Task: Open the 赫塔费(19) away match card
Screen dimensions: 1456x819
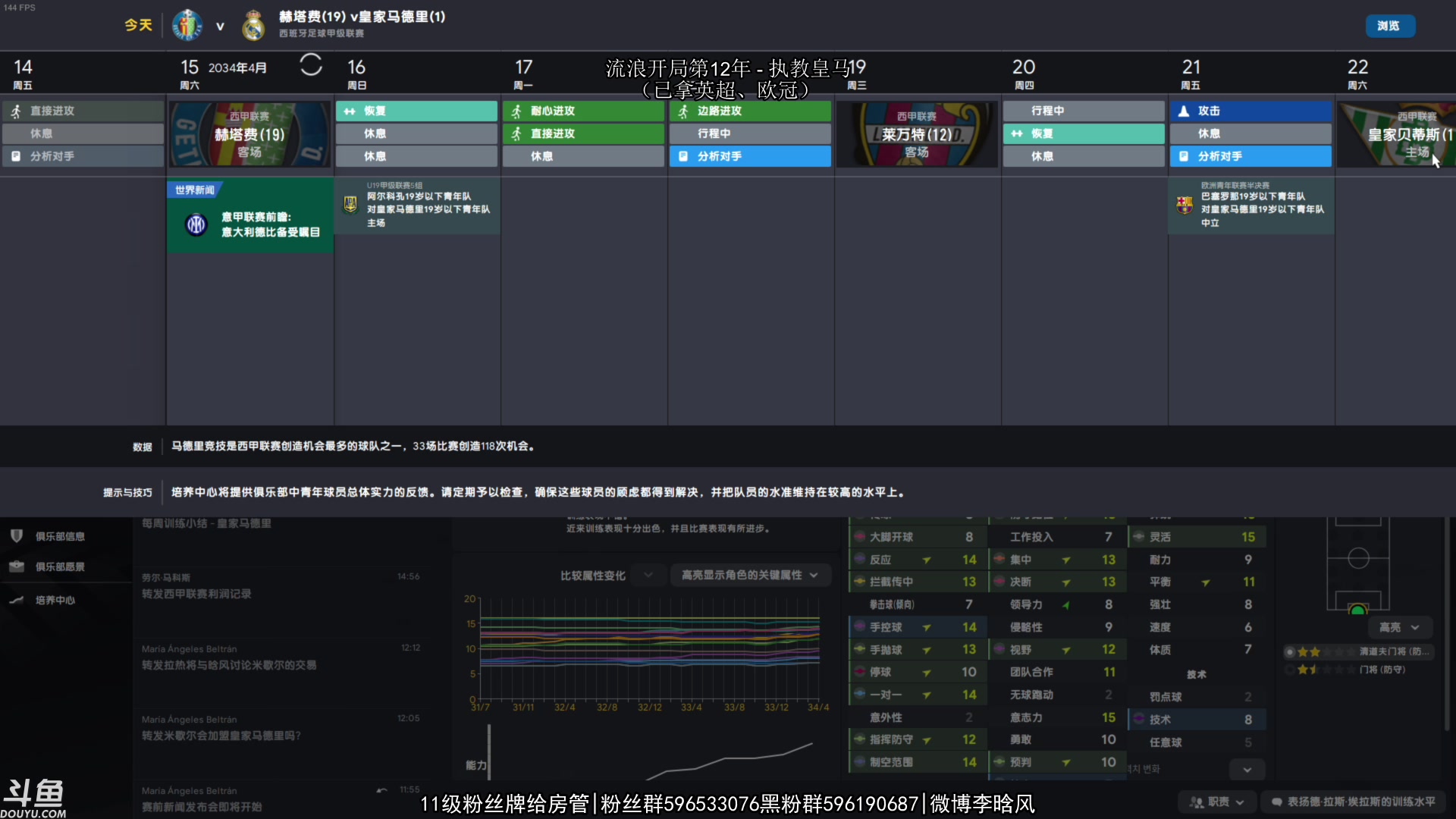Action: (249, 134)
